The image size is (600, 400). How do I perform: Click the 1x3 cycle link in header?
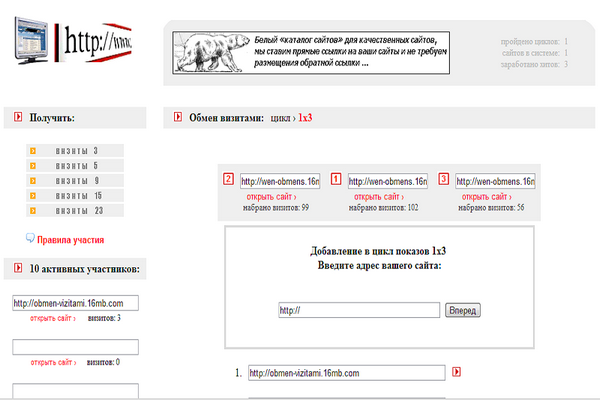point(305,118)
